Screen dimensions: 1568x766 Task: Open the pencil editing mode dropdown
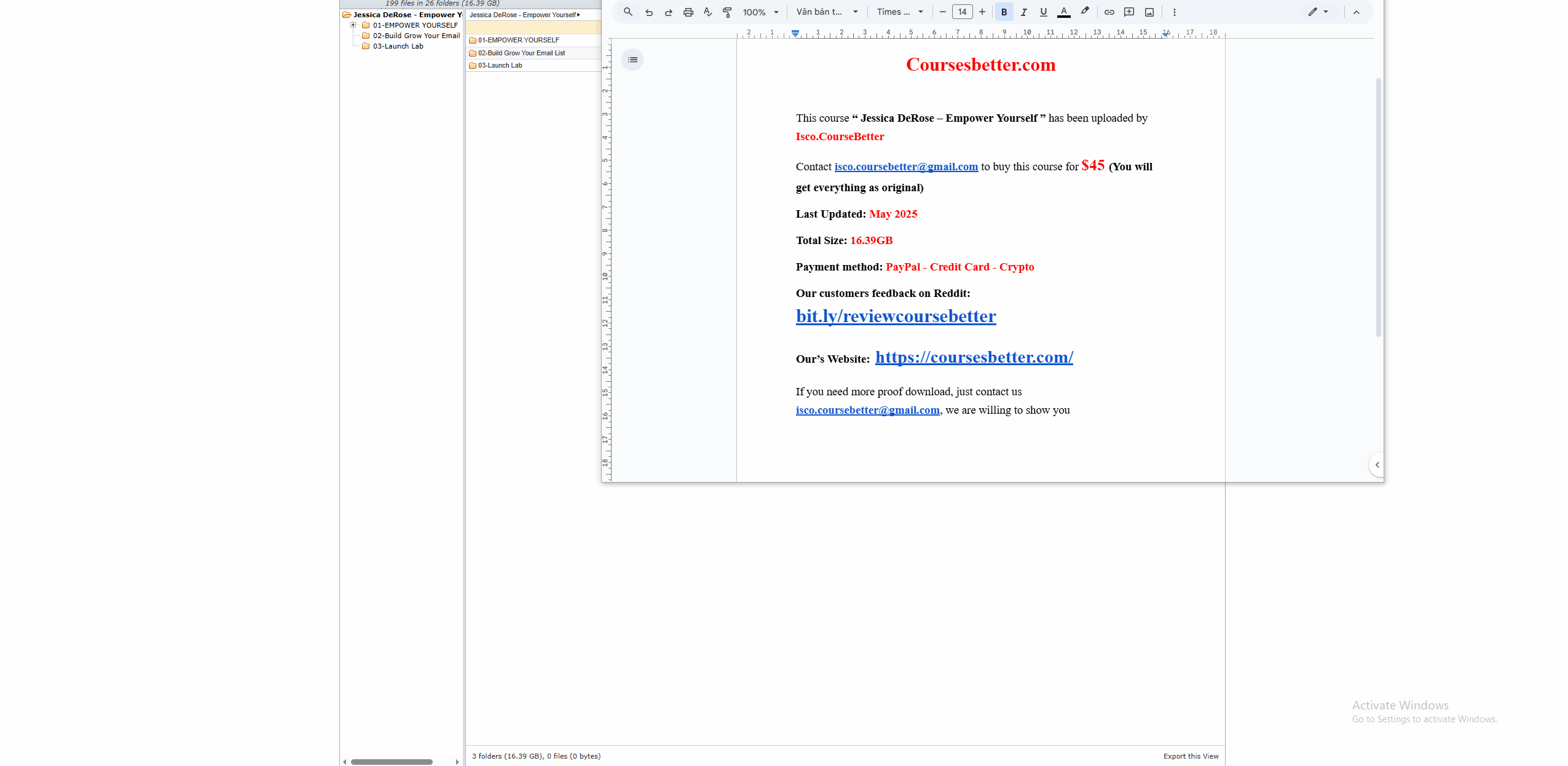[x=1317, y=12]
